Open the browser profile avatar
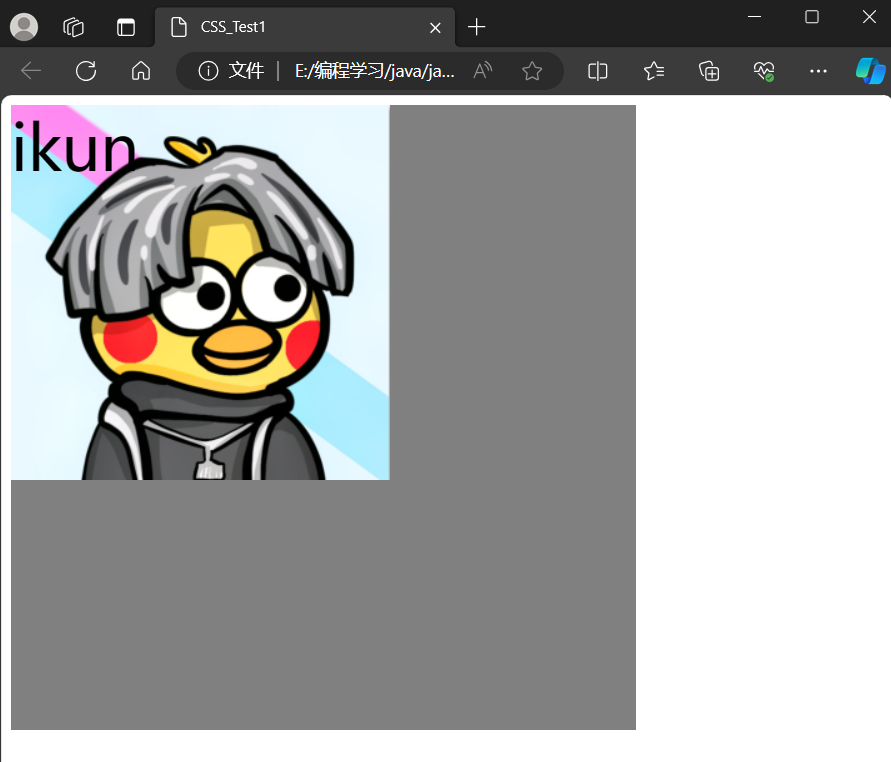The height and width of the screenshot is (762, 891). (24, 27)
